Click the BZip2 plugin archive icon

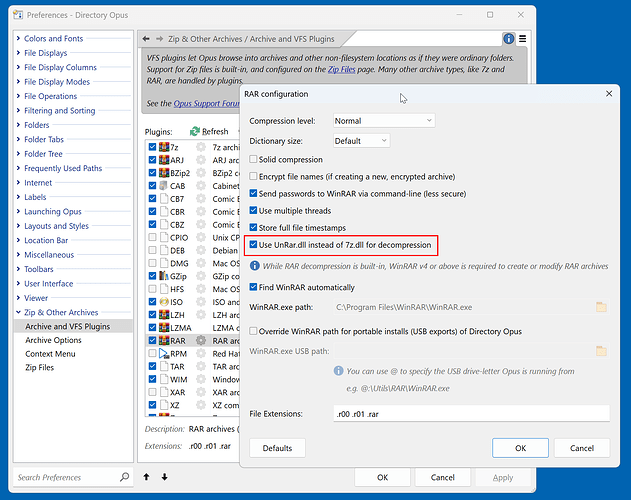click(164, 173)
